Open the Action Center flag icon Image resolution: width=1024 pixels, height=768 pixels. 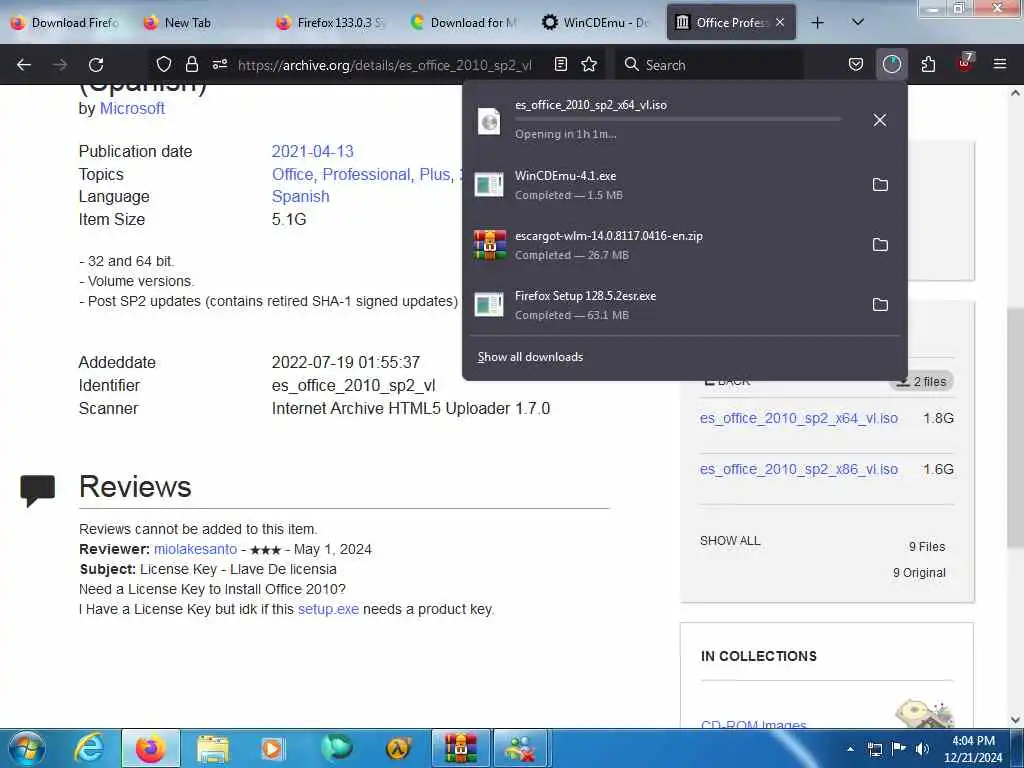click(899, 749)
